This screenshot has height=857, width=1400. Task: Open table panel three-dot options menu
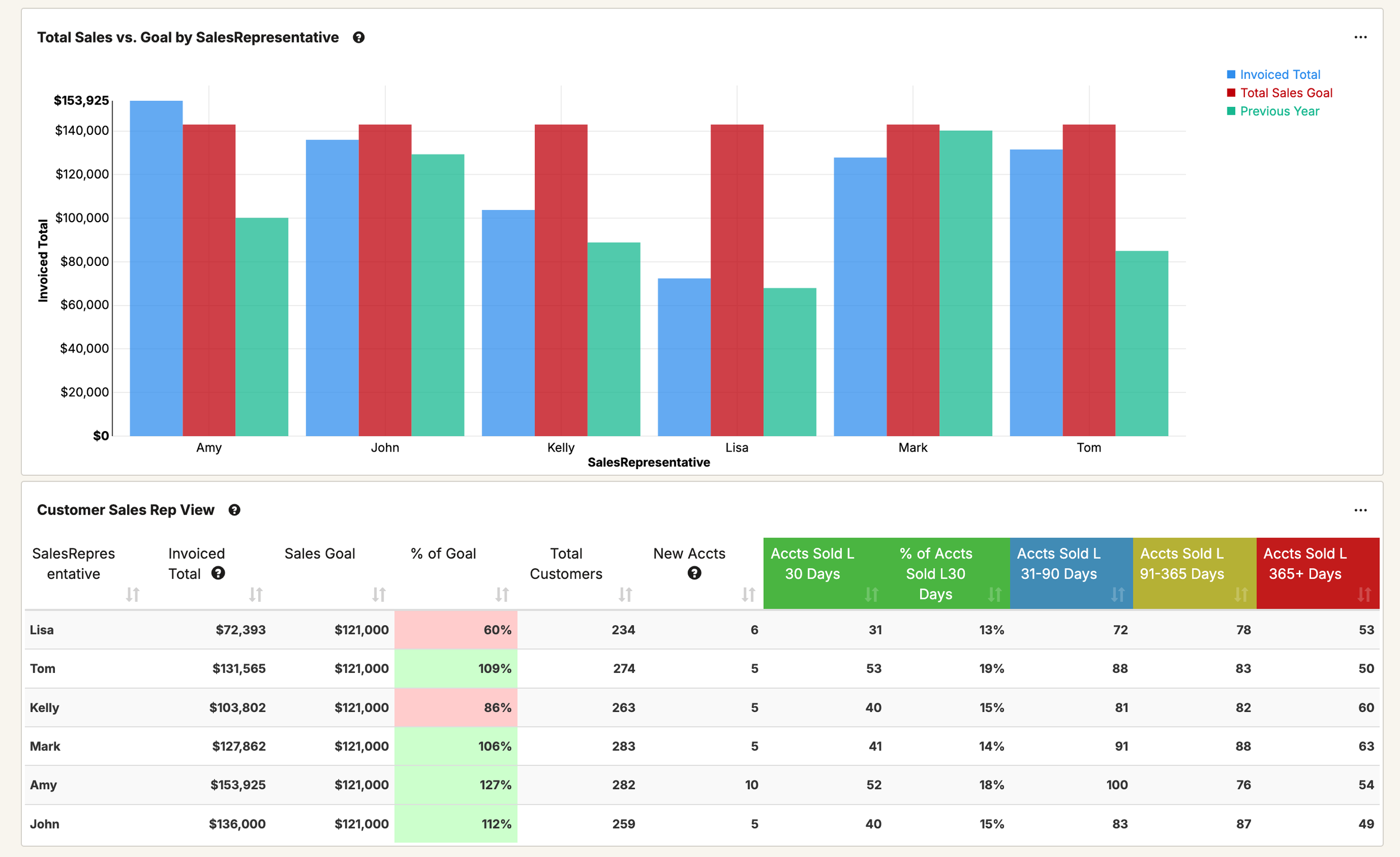pyautogui.click(x=1360, y=510)
